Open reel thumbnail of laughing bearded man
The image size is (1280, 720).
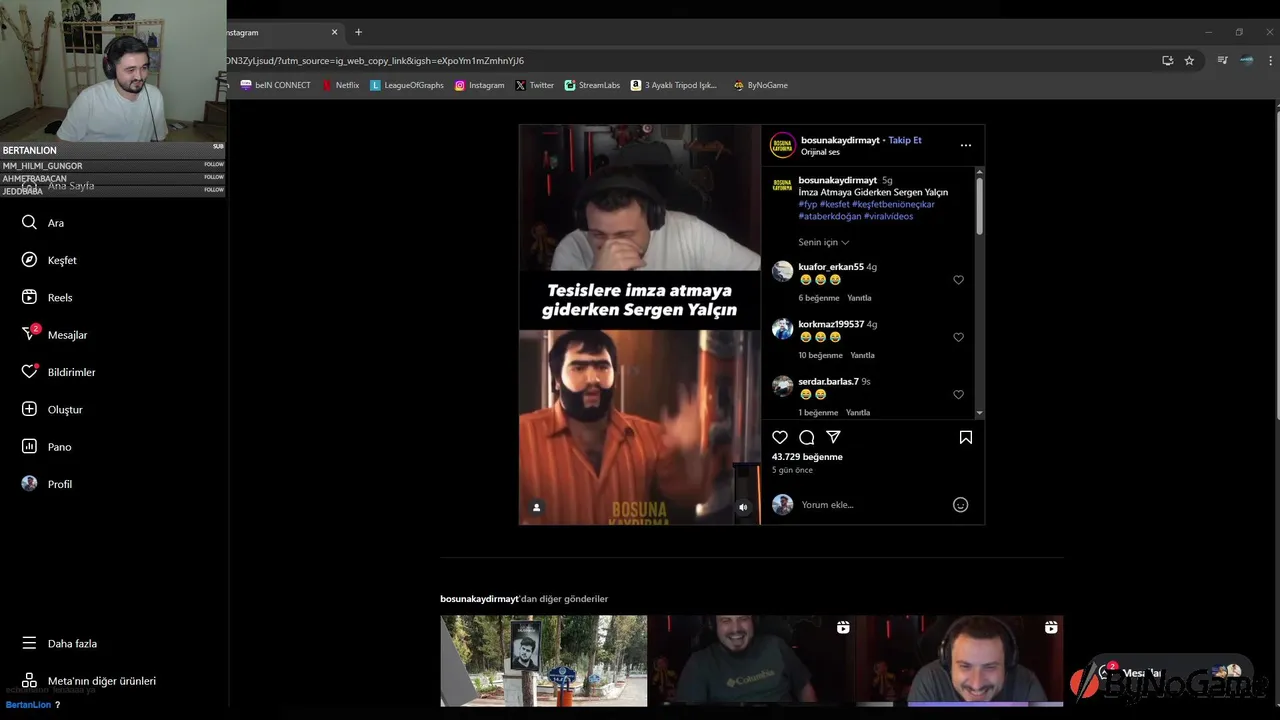click(960, 661)
